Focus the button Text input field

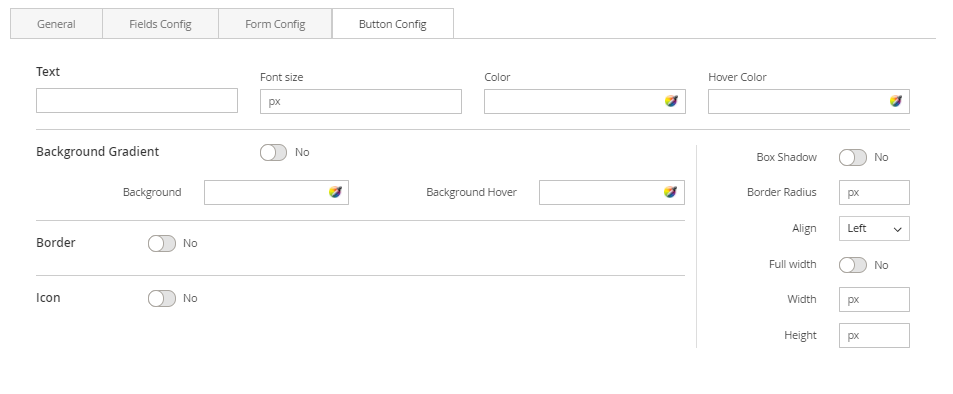[137, 100]
